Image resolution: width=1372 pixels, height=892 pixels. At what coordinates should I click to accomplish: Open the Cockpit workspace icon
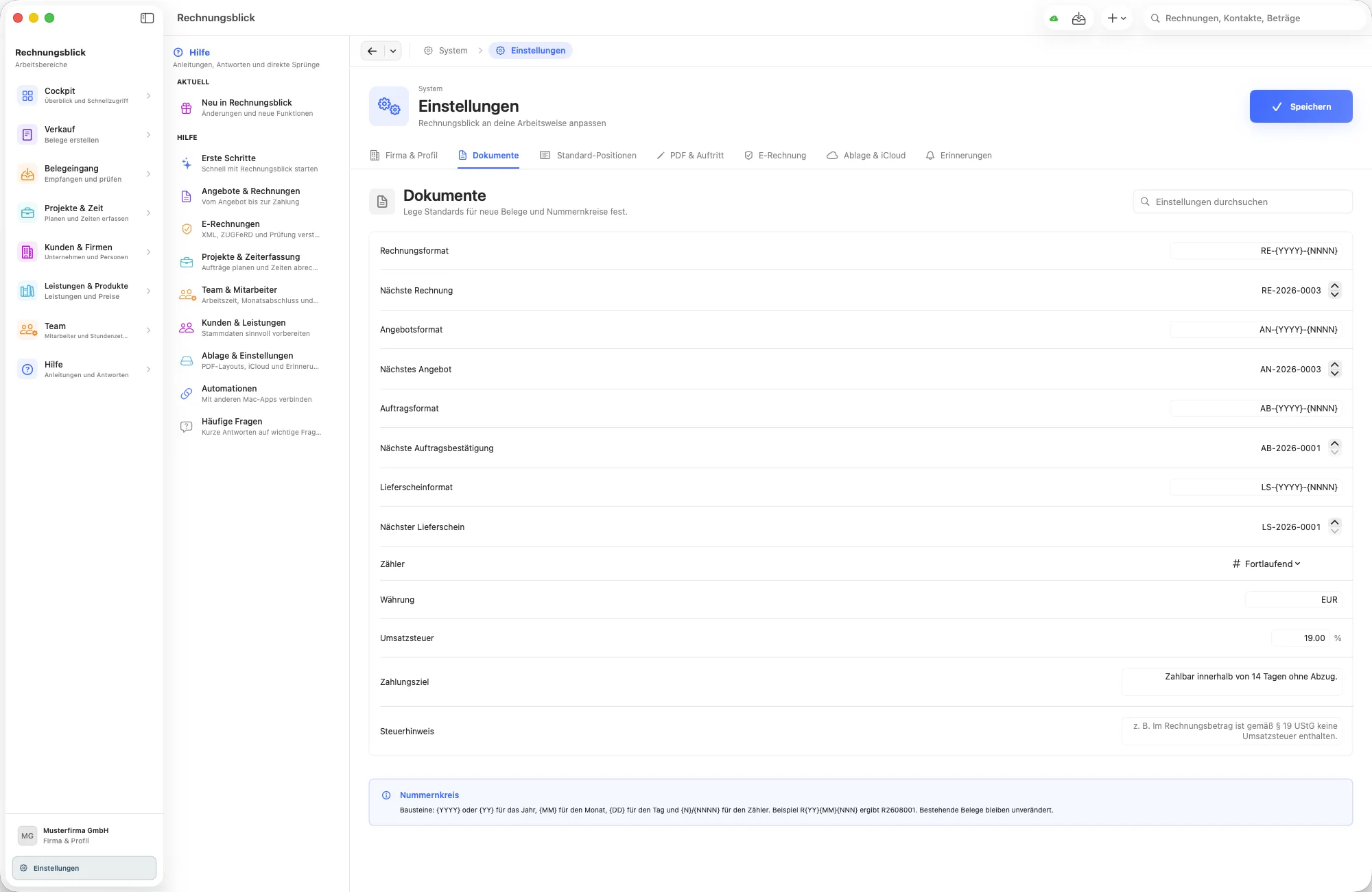click(27, 96)
